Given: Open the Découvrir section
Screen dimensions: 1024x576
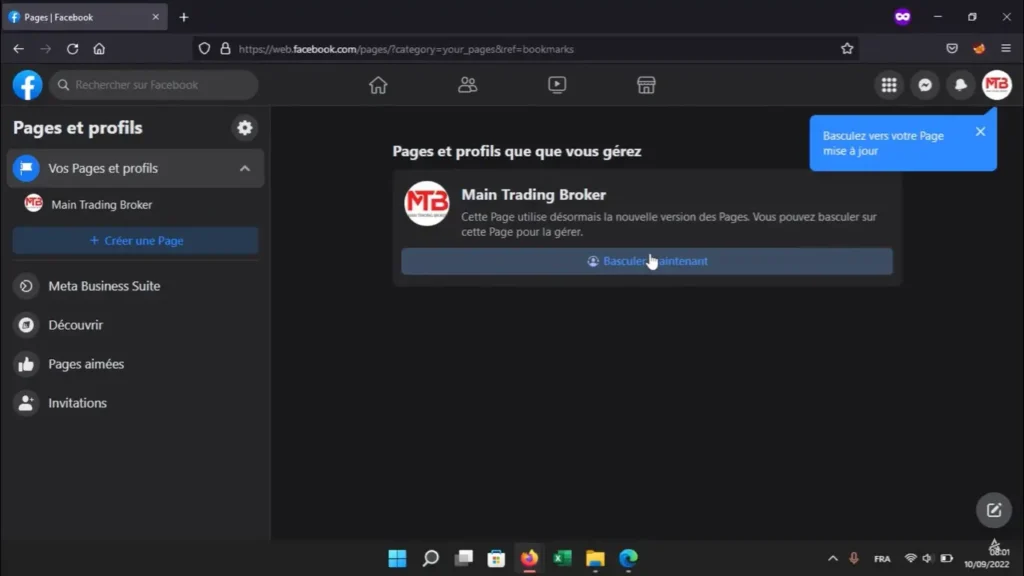Looking at the screenshot, I should pyautogui.click(x=136, y=325).
